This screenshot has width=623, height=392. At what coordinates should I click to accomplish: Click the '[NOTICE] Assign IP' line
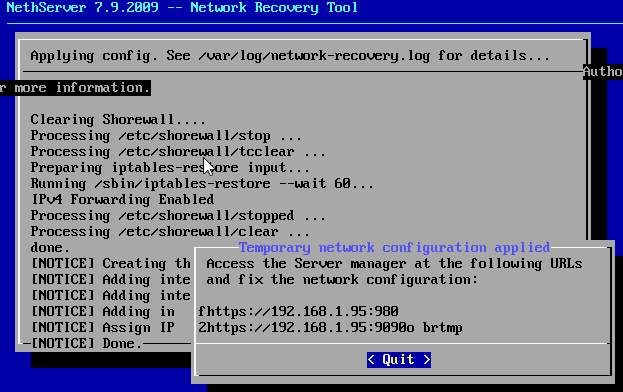coord(103,328)
